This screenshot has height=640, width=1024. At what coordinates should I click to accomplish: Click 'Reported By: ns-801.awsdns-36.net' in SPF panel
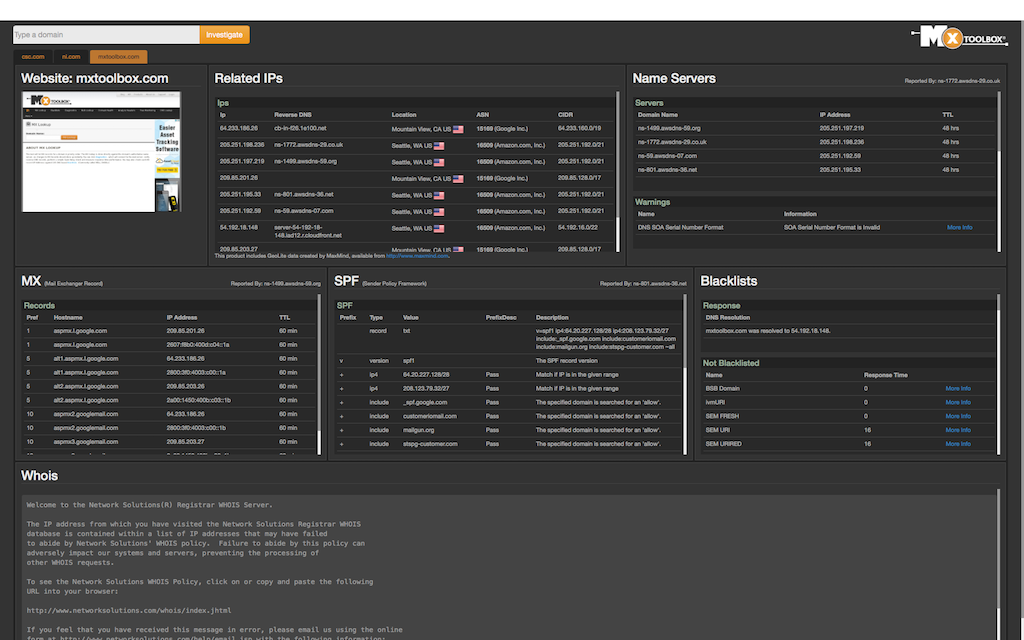pos(643,283)
